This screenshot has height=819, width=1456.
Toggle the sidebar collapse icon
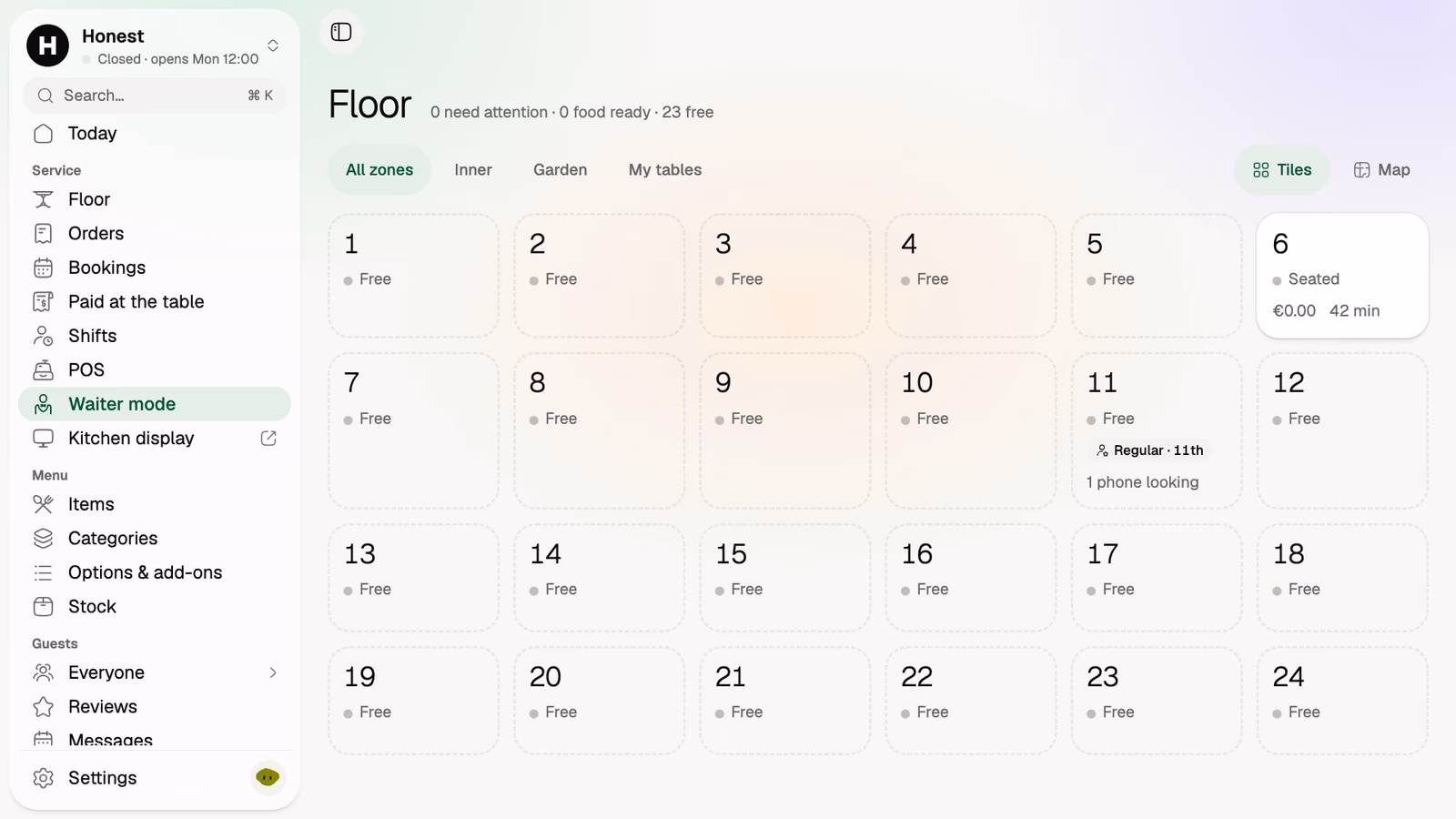click(x=341, y=32)
